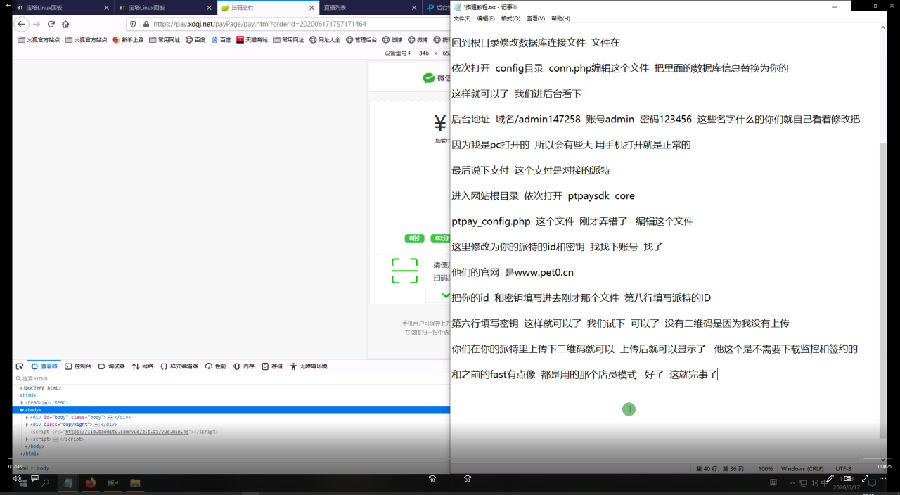Place cursor at end of last Notepad line

click(x=719, y=374)
